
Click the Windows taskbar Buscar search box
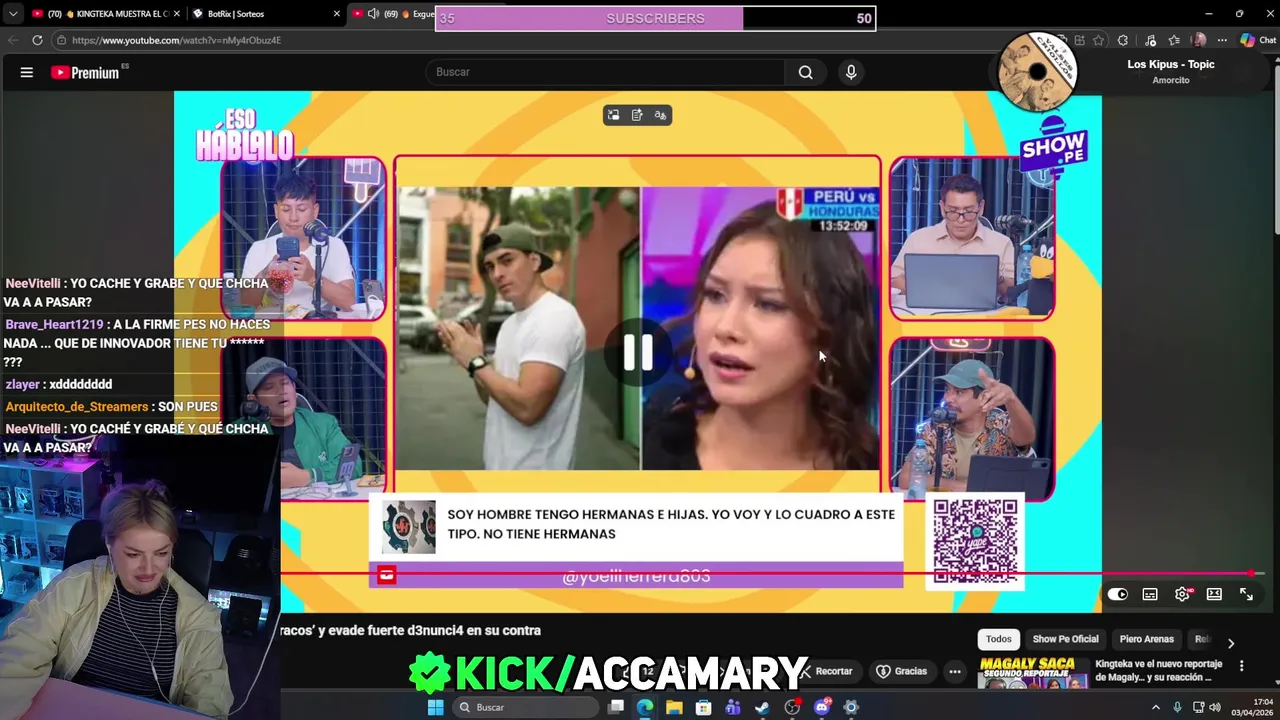[524, 707]
